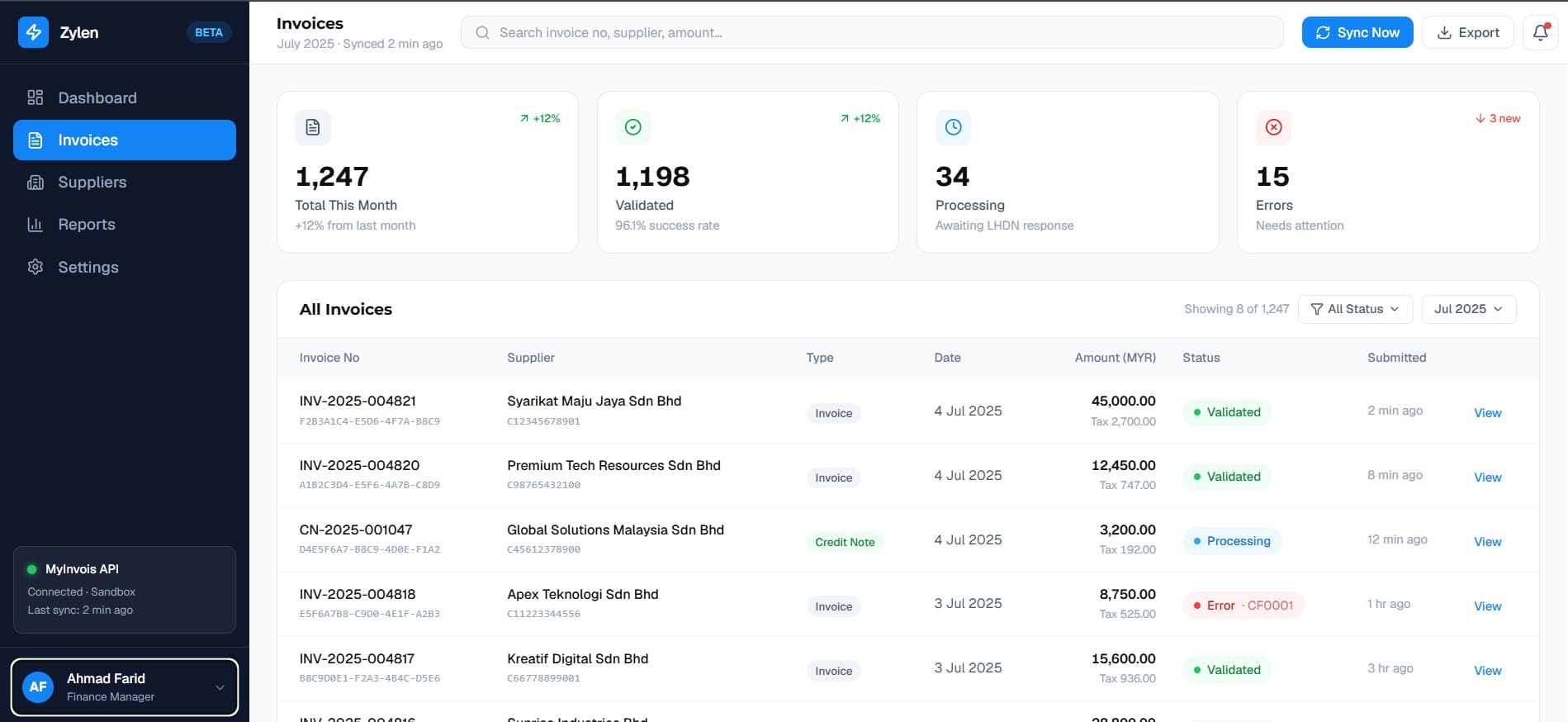Open the notifications bell

tap(1541, 32)
